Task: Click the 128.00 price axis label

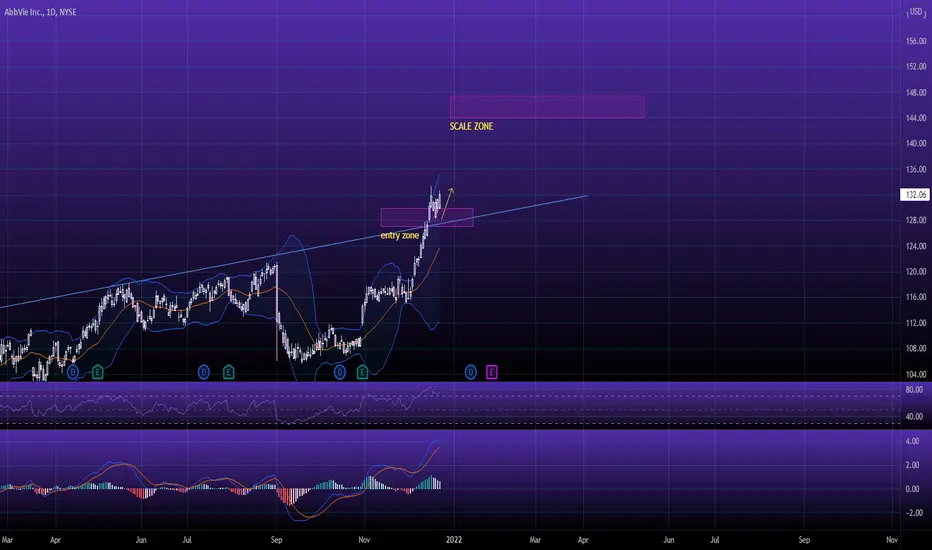Action: pyautogui.click(x=916, y=220)
